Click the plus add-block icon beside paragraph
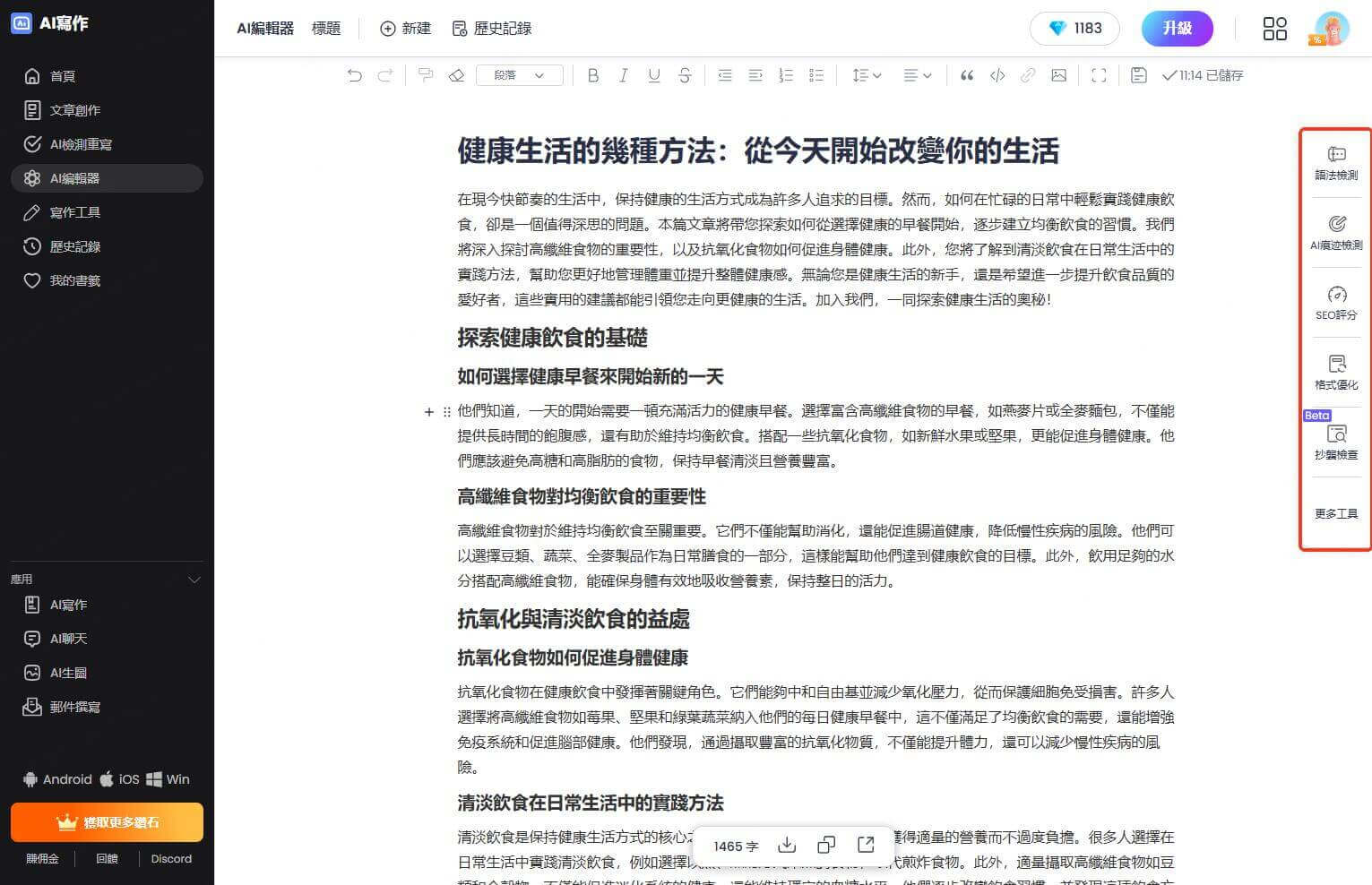The height and width of the screenshot is (885, 1372). pyautogui.click(x=429, y=412)
